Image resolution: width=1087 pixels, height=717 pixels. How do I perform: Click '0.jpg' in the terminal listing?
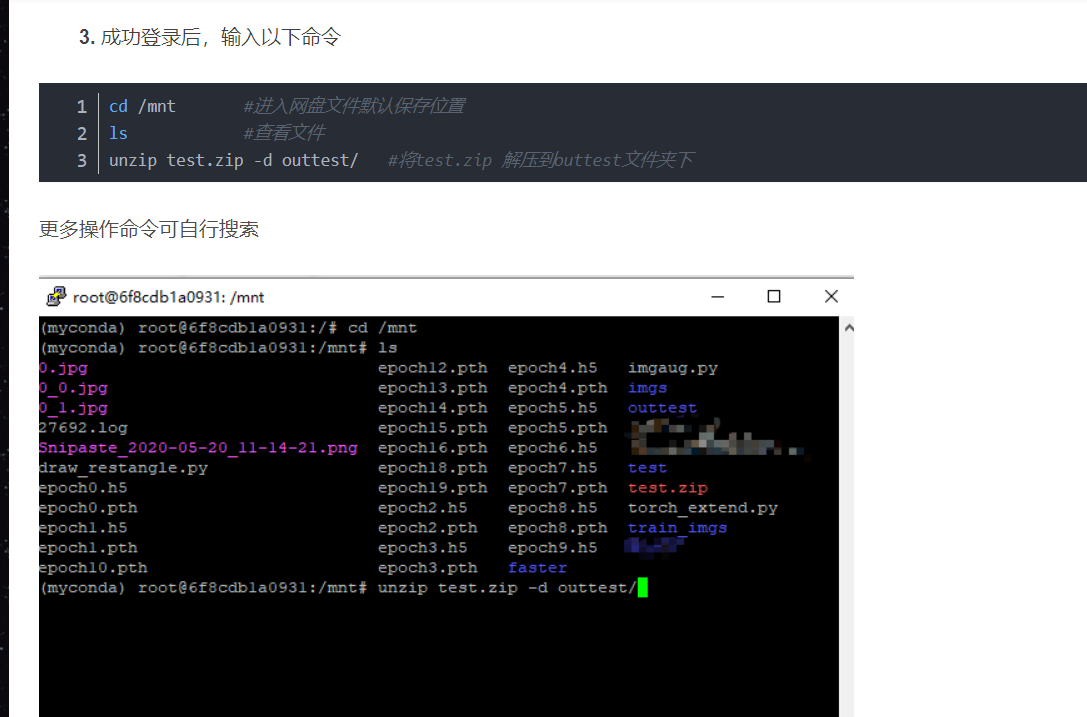(63, 368)
